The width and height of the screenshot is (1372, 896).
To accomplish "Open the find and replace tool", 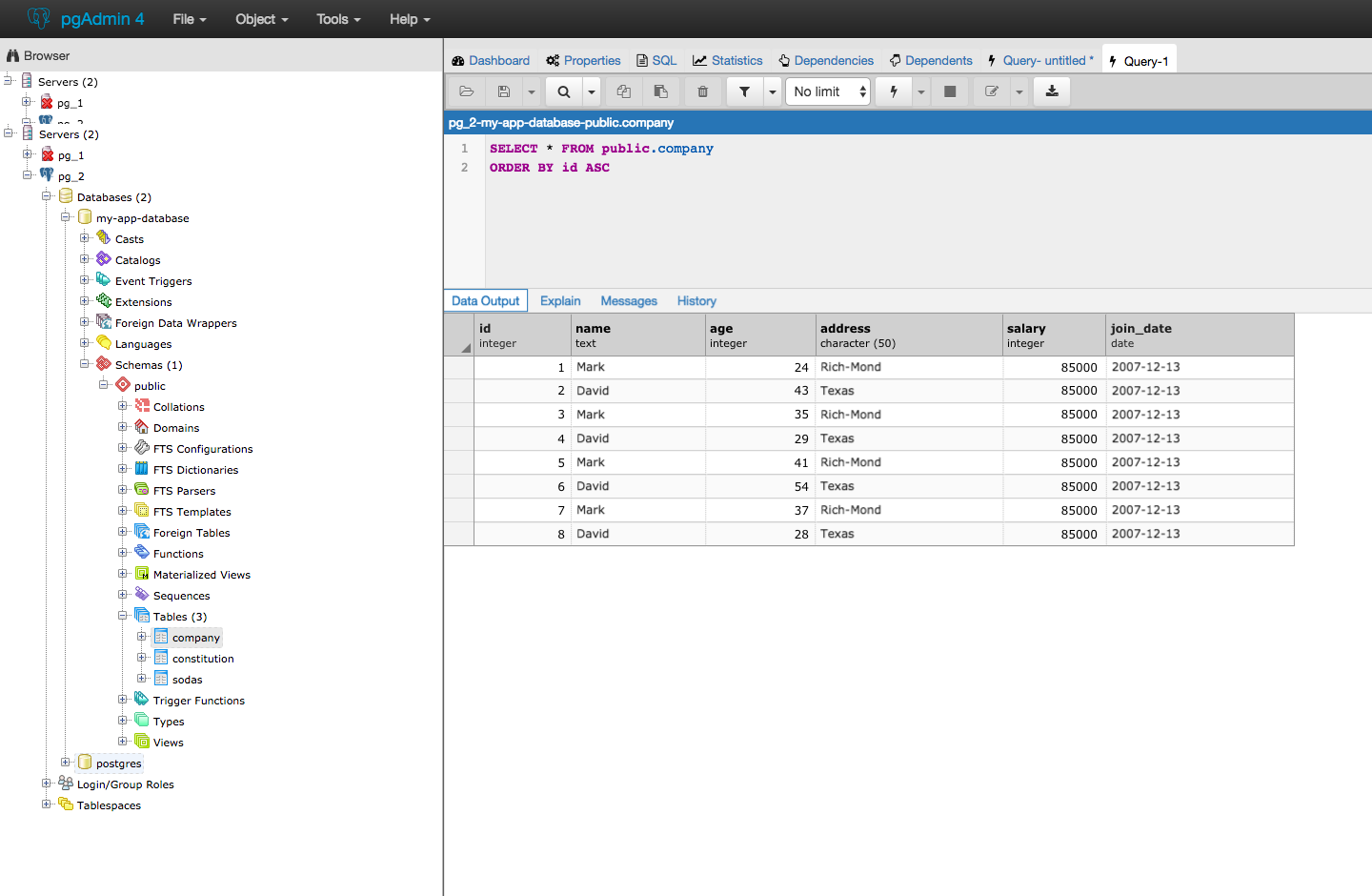I will click(x=563, y=91).
